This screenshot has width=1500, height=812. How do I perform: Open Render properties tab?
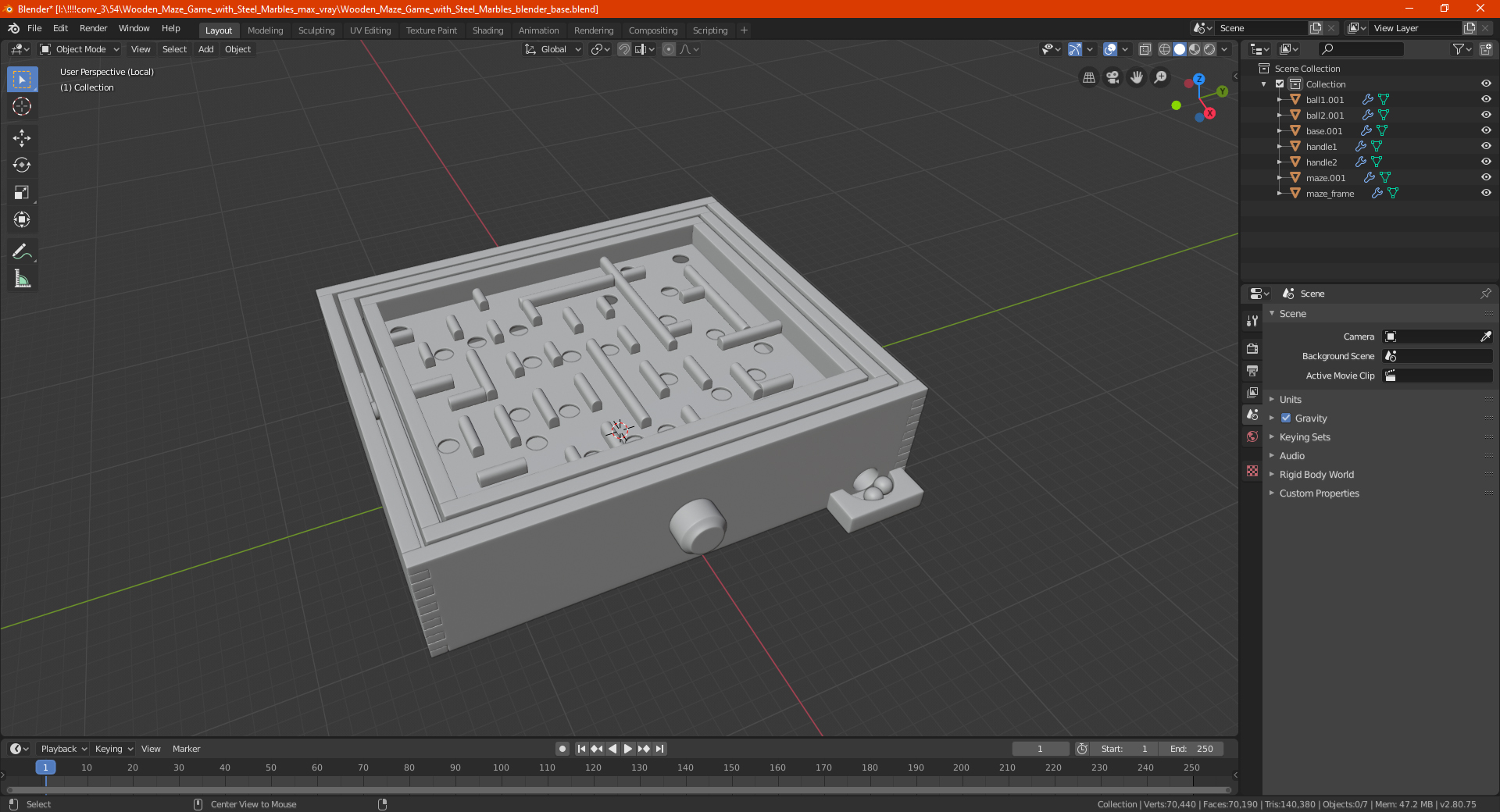1252,348
